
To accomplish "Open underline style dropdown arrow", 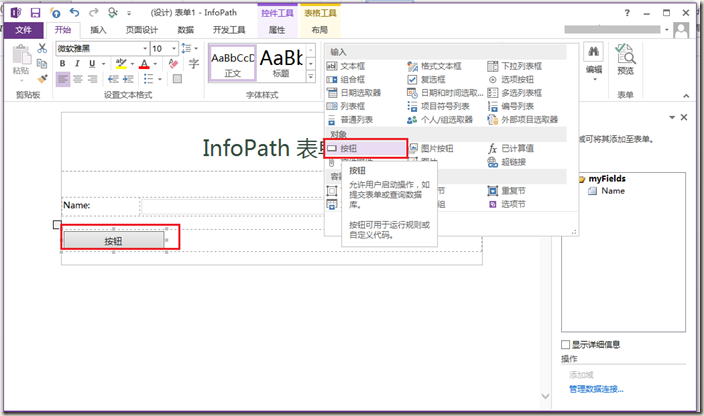I will (103, 64).
